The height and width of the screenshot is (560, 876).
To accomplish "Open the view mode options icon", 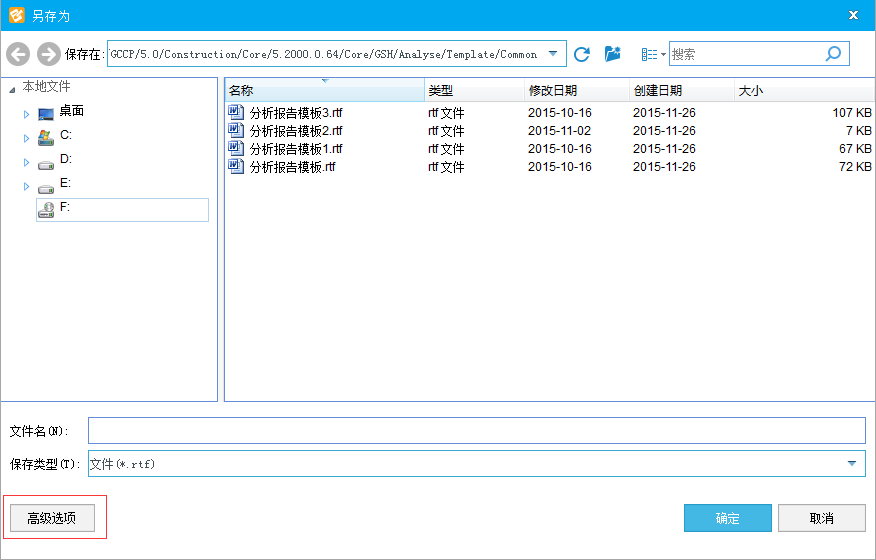I will click(x=651, y=54).
